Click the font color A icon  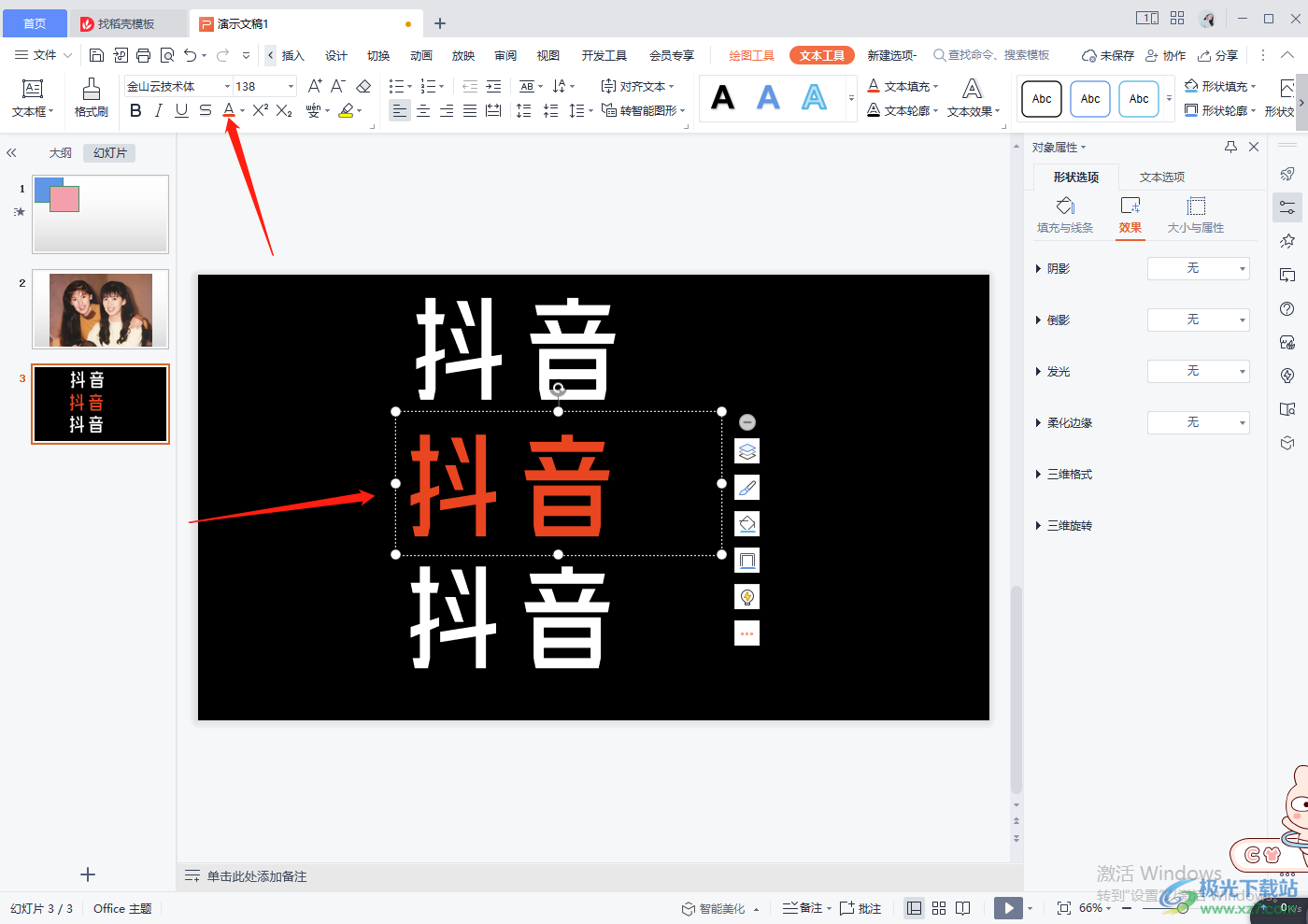coord(229,110)
